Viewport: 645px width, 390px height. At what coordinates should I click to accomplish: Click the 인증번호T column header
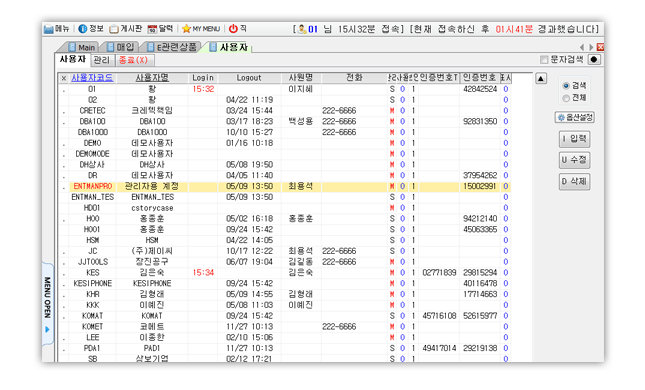click(439, 78)
